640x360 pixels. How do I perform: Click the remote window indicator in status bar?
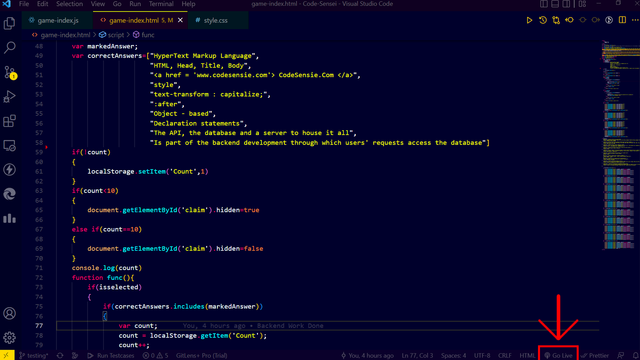[x=7, y=356]
